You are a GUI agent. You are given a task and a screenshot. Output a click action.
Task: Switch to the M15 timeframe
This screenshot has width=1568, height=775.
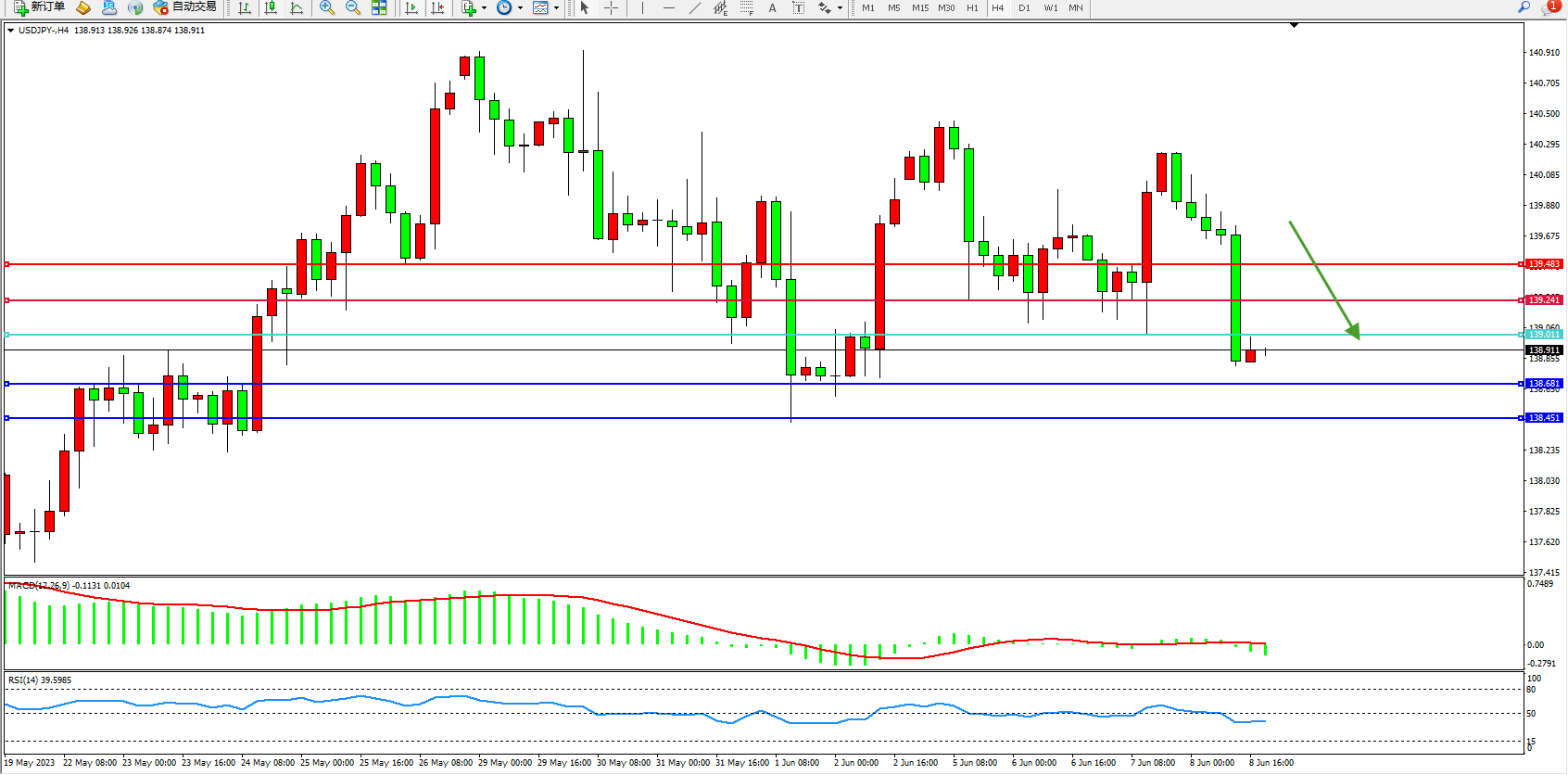919,7
